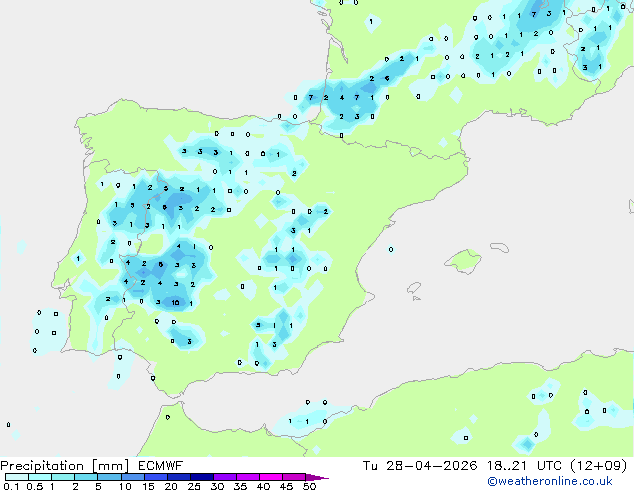Select the 2–5 mm legend color box
634x490 pixels.
(x=86, y=477)
